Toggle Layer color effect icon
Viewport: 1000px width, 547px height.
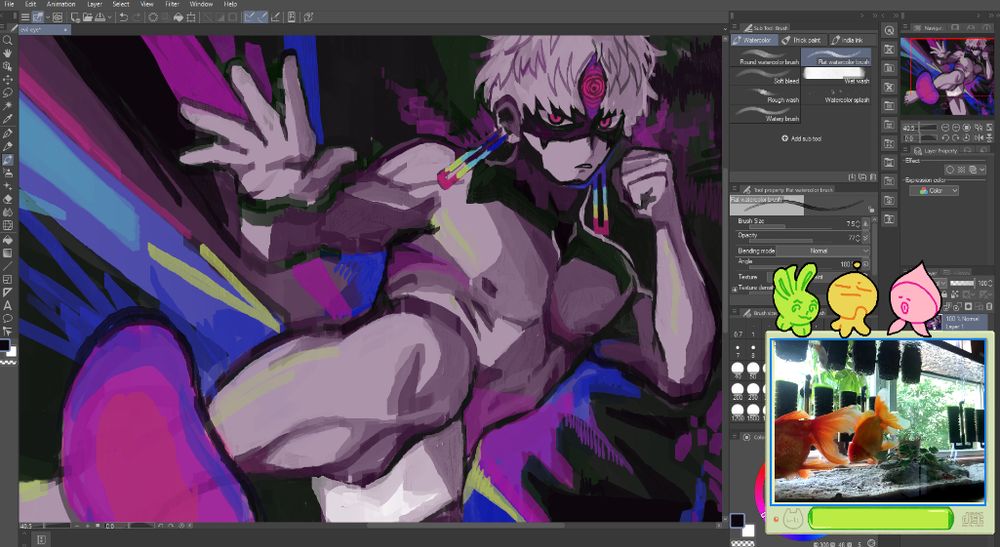[973, 169]
